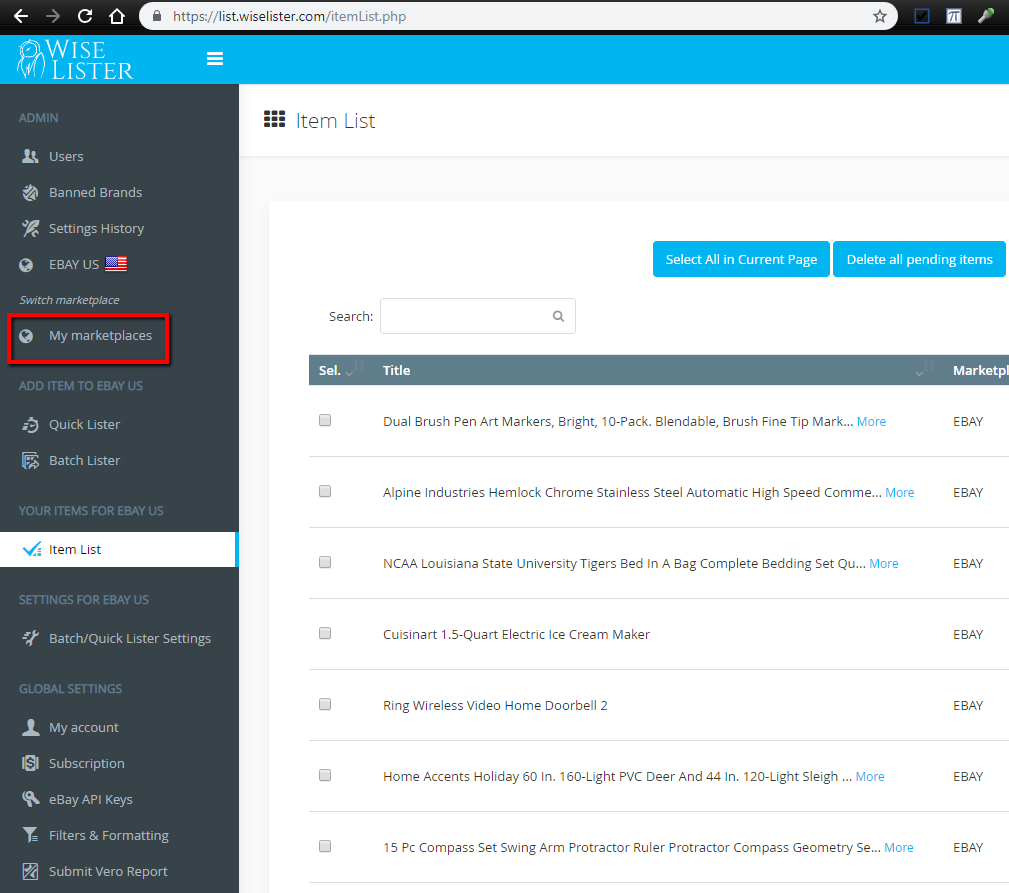Click the US flag icon
This screenshot has width=1009, height=893.
click(x=116, y=264)
